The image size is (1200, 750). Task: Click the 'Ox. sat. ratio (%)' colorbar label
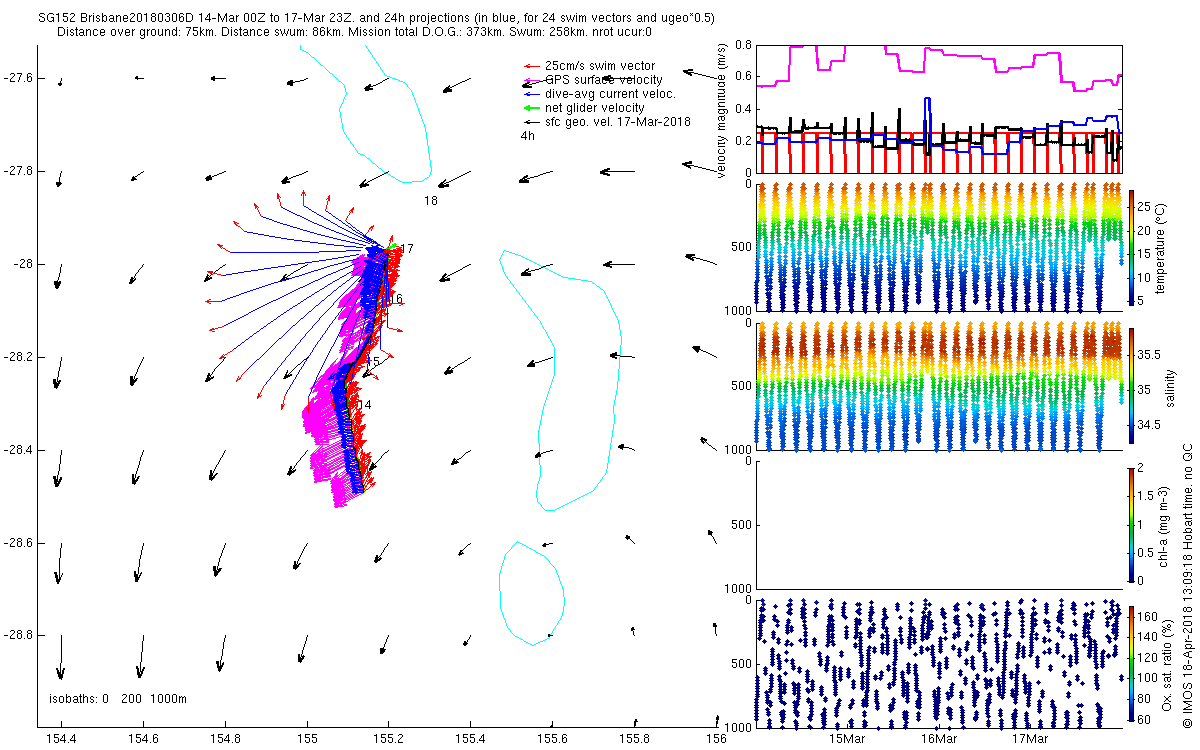tap(1170, 665)
